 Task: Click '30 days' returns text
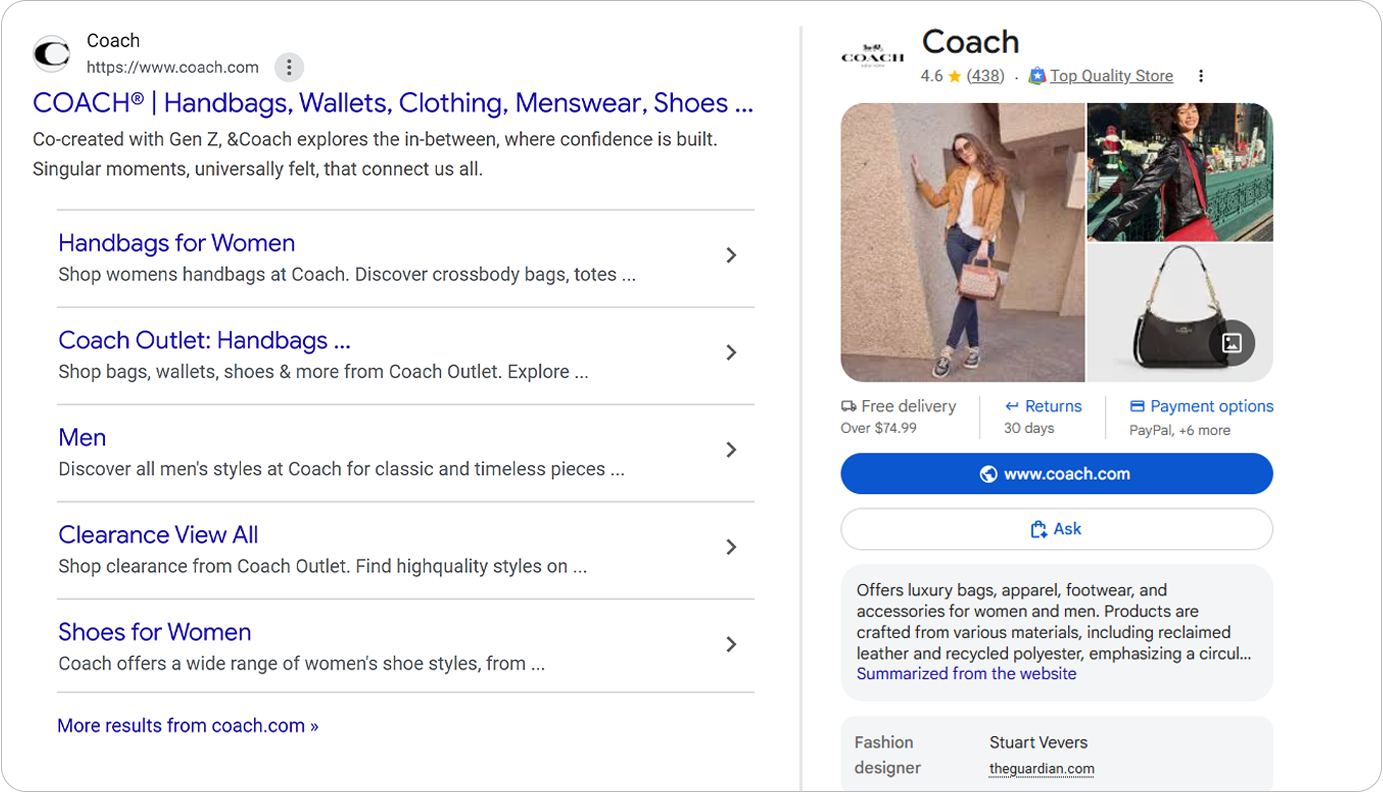pyautogui.click(x=1029, y=428)
